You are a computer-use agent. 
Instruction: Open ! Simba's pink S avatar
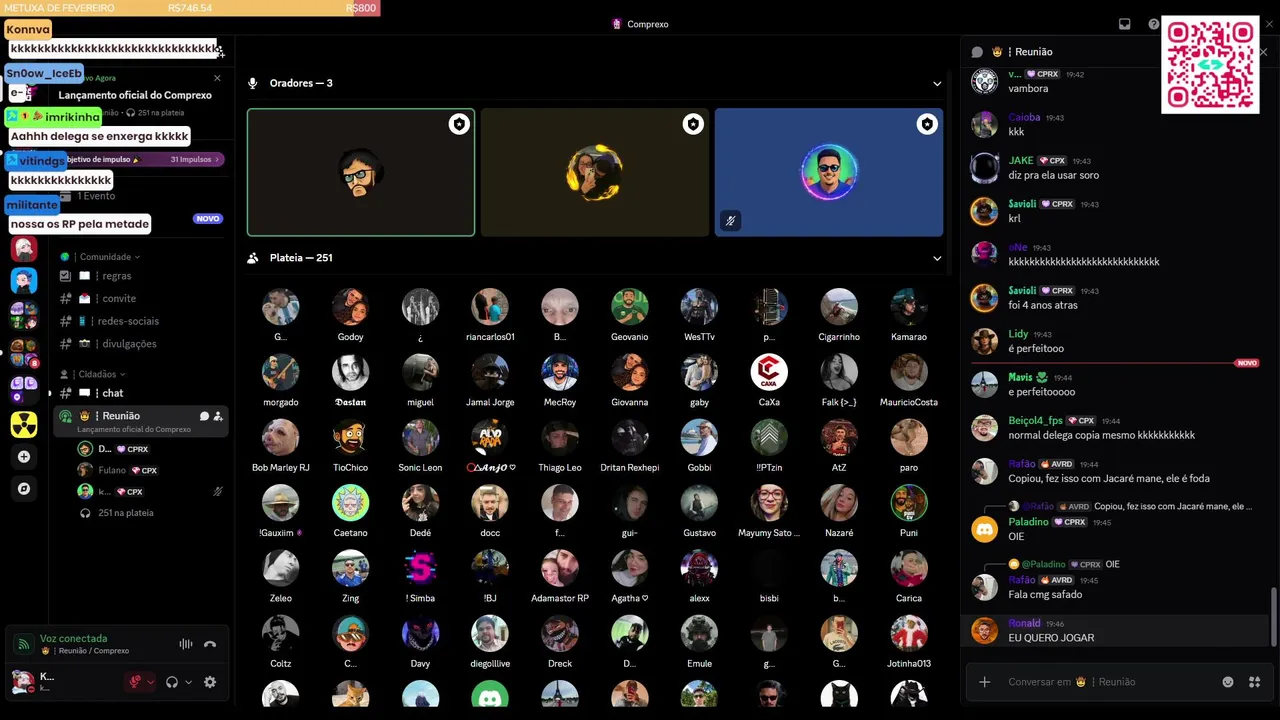coord(420,568)
